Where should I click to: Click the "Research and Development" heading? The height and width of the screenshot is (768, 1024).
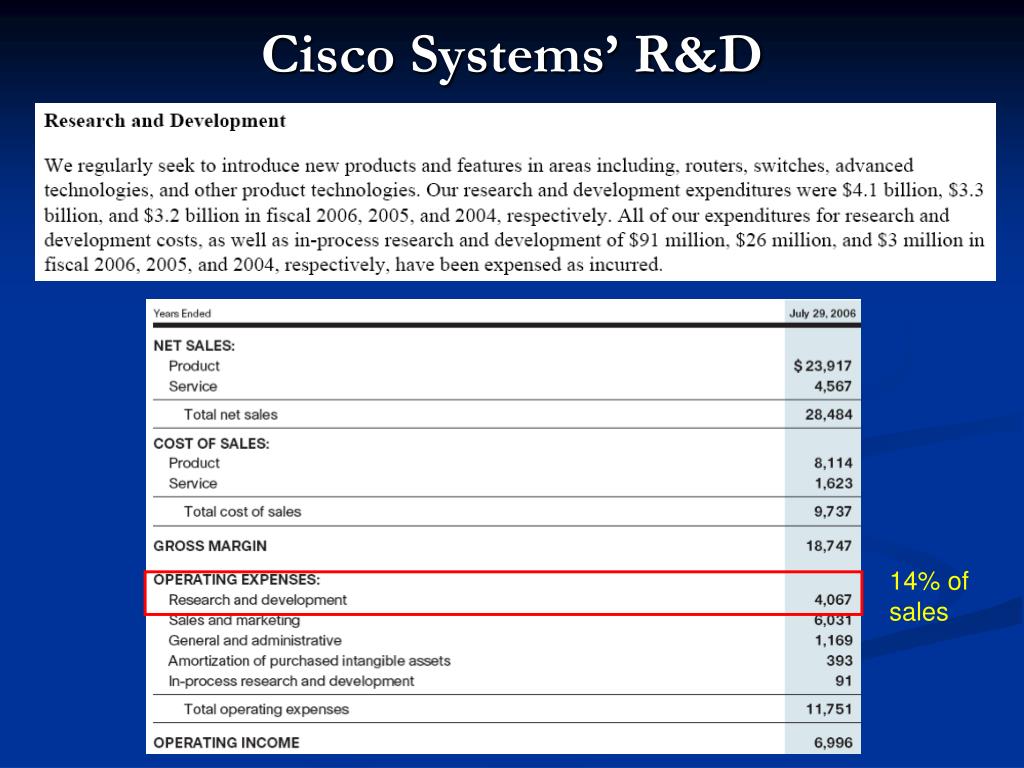point(165,121)
